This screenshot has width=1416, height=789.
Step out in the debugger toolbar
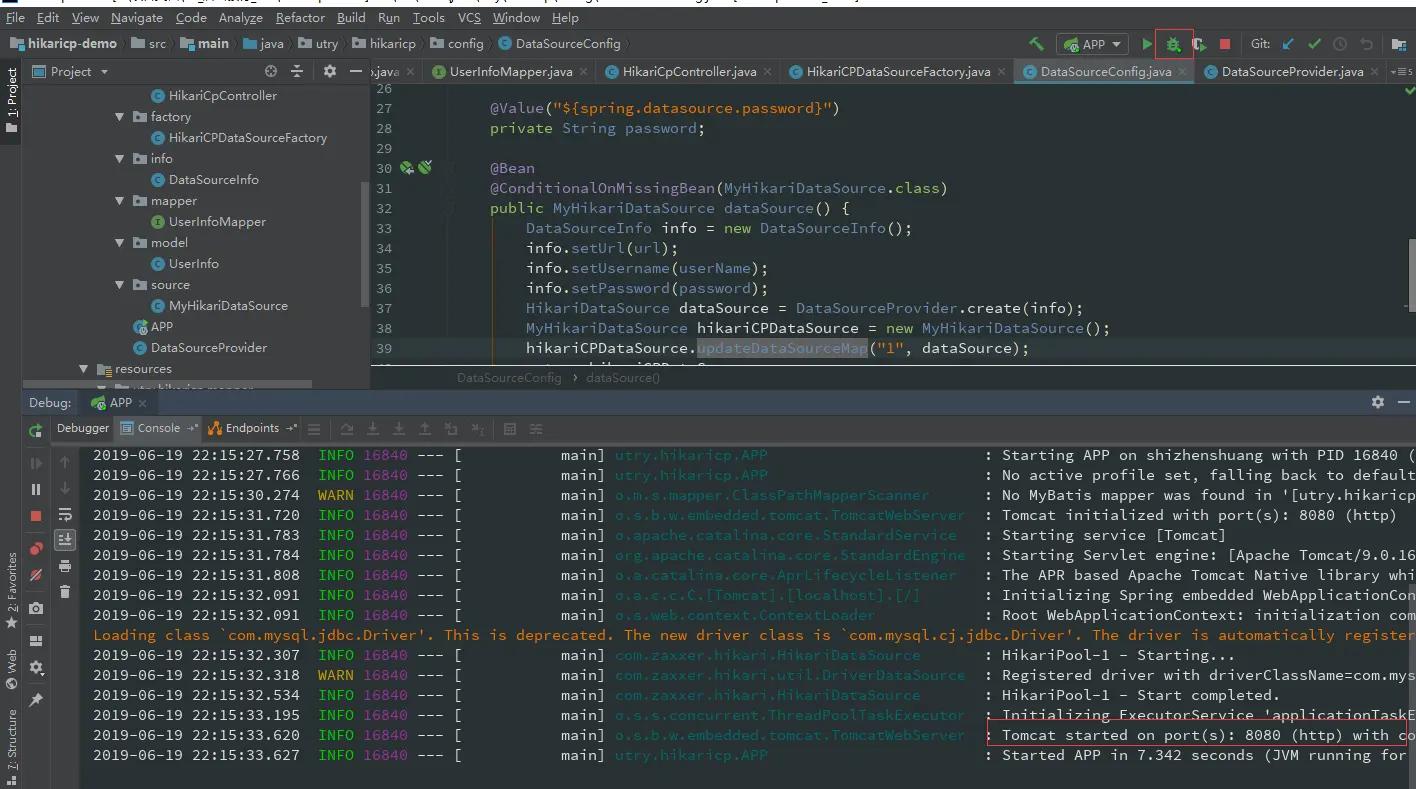[425, 429]
